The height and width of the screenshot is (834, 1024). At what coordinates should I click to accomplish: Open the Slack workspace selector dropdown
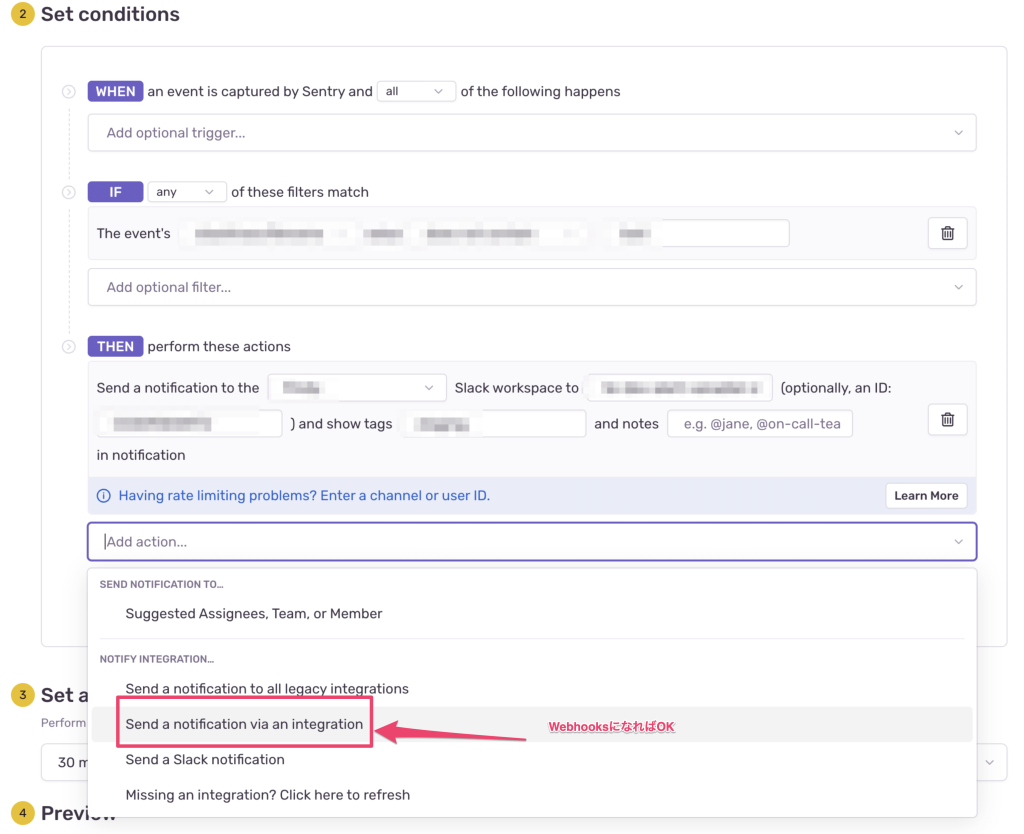(x=357, y=388)
